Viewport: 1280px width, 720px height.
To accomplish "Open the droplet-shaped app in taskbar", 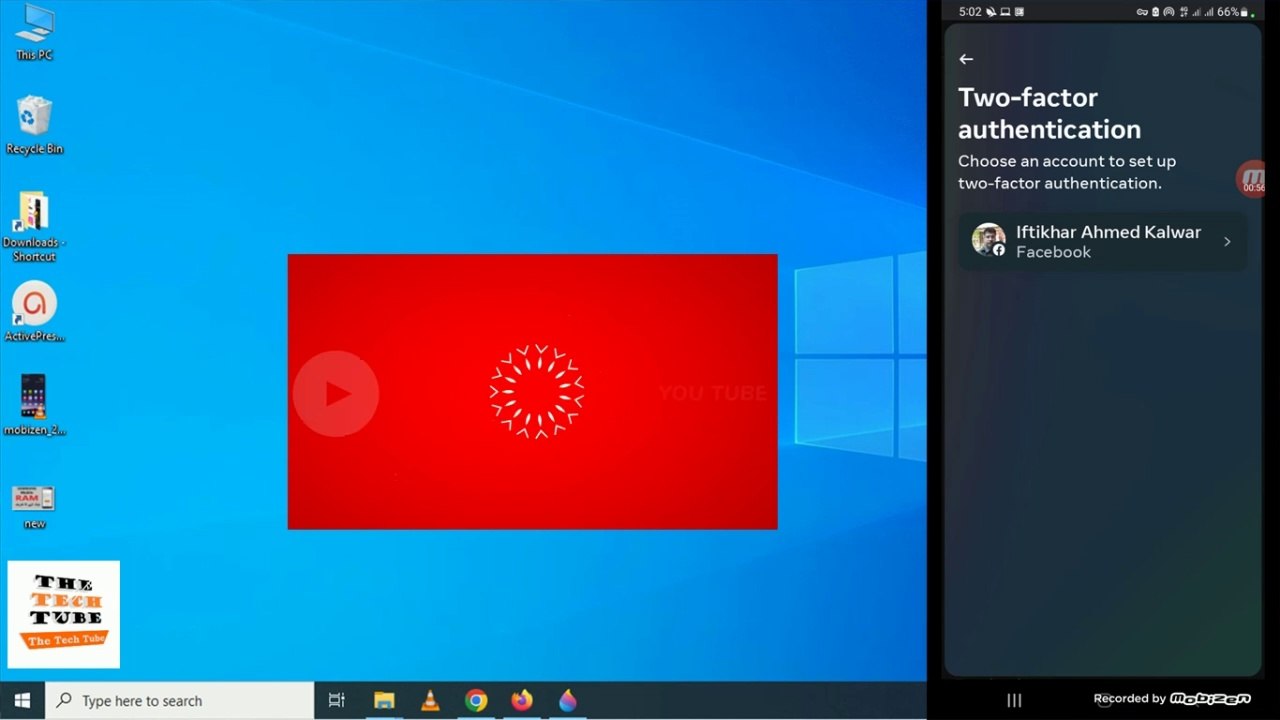I will point(568,701).
